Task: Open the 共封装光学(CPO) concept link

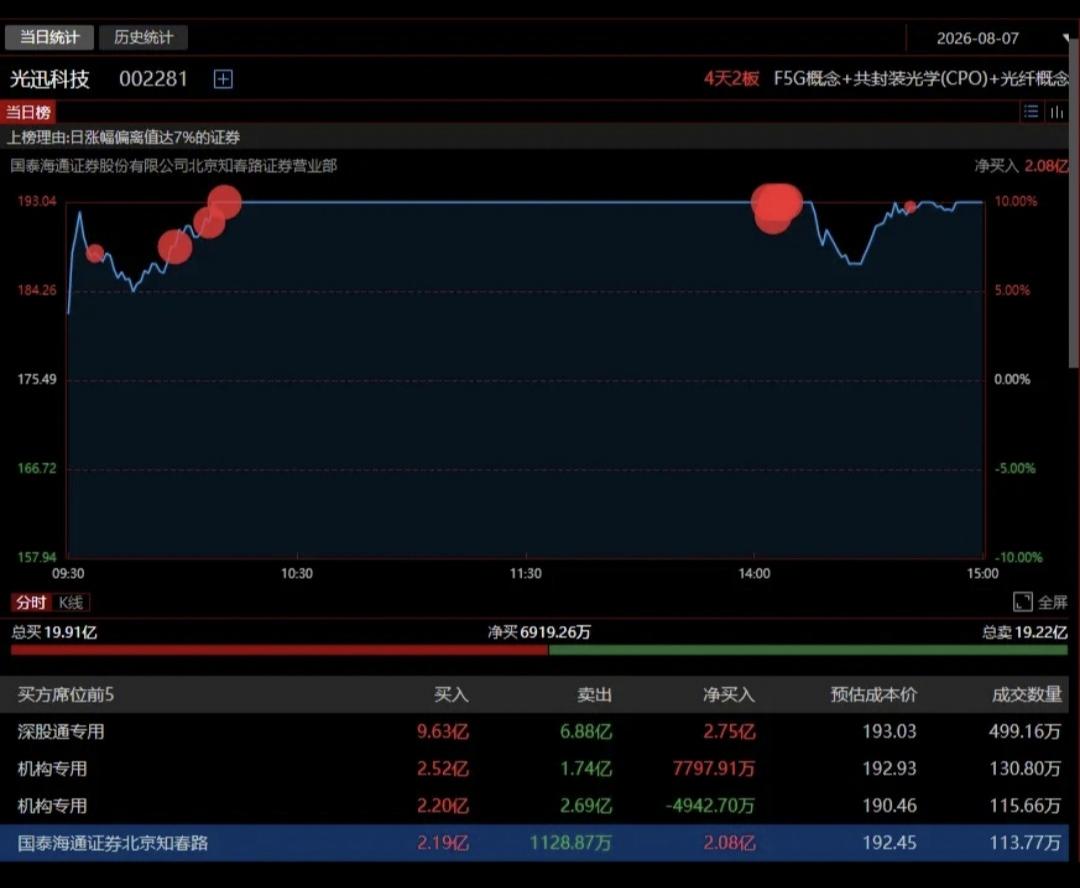Action: [x=922, y=79]
